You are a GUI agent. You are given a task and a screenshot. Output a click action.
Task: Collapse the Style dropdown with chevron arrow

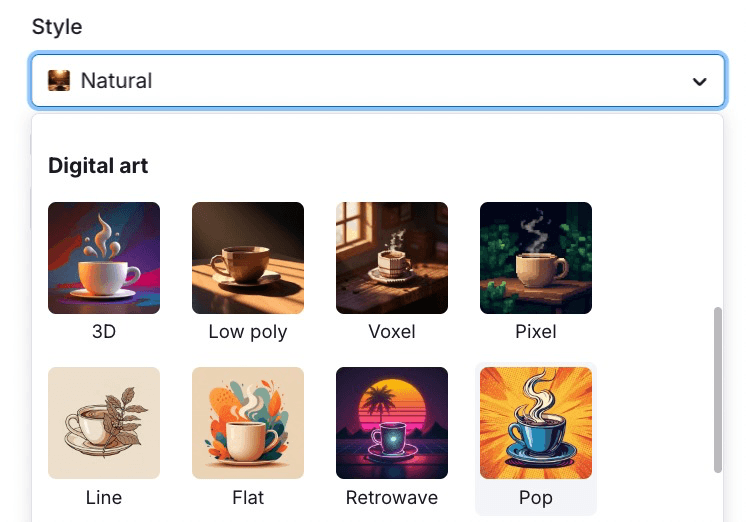tap(700, 82)
